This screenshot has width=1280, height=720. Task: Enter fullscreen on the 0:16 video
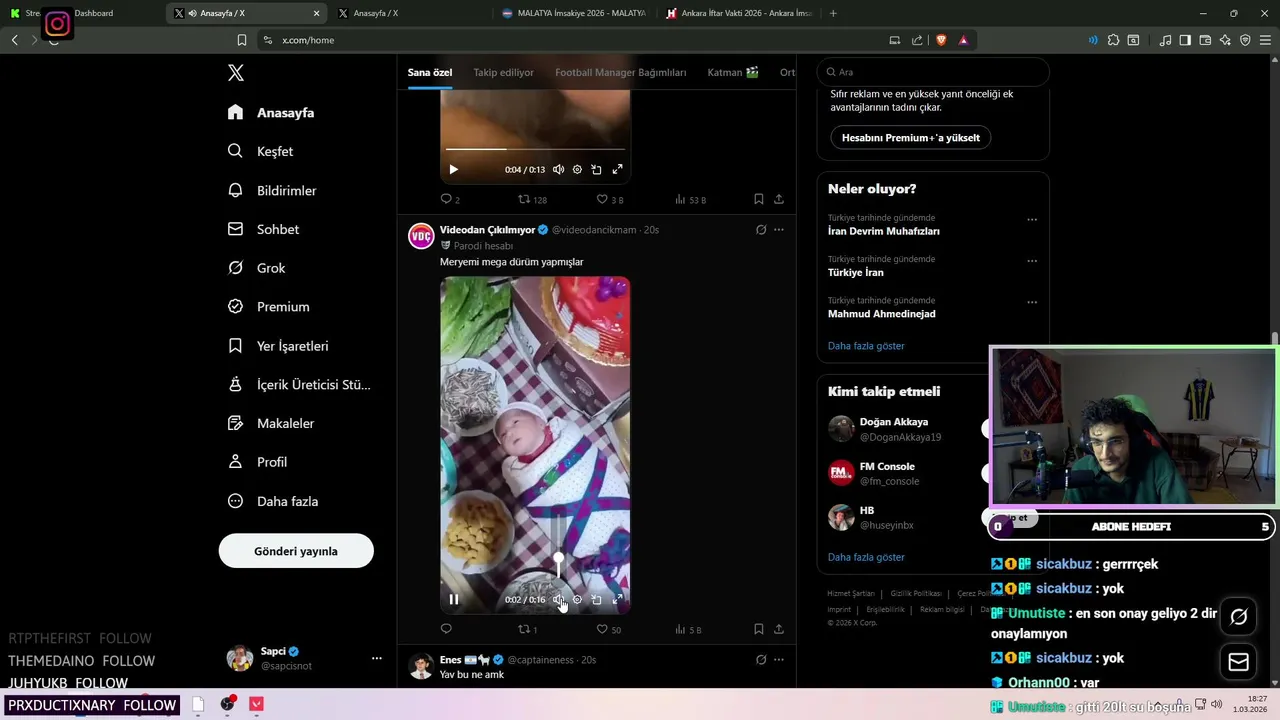[x=617, y=600]
